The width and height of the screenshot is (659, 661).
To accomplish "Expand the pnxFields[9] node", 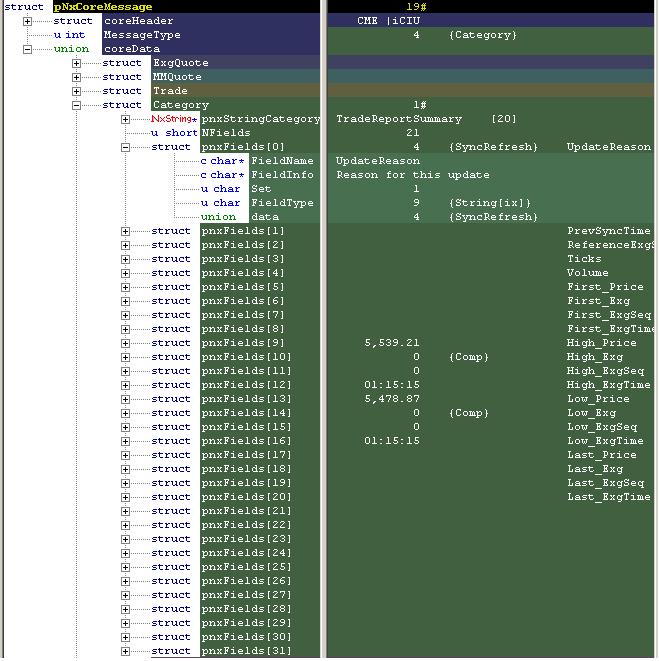I will [x=125, y=343].
